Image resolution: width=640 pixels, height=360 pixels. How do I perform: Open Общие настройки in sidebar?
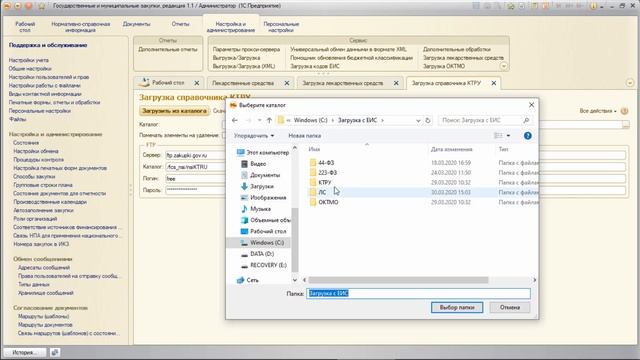pyautogui.click(x=30, y=69)
